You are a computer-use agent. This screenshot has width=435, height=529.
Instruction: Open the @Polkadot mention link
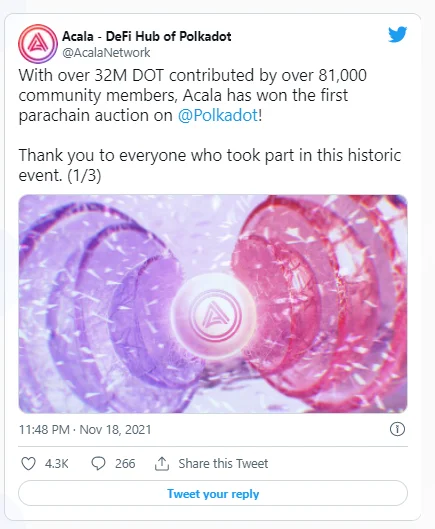point(218,115)
